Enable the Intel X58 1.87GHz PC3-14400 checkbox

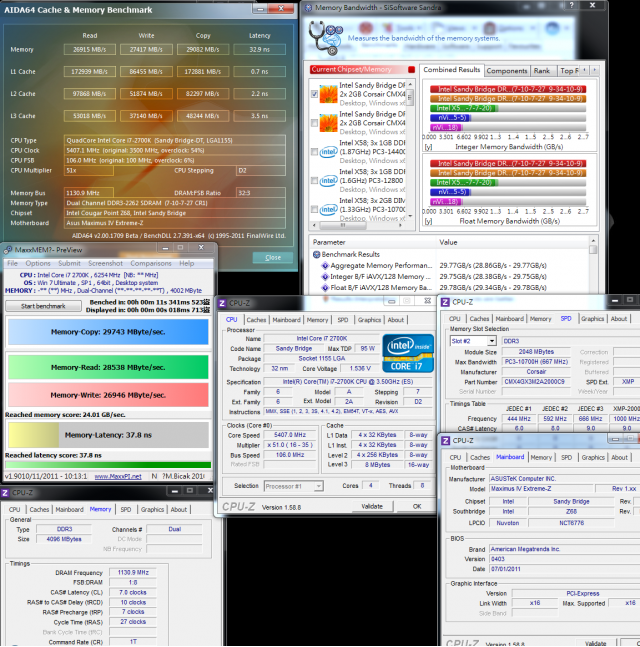tap(314, 152)
